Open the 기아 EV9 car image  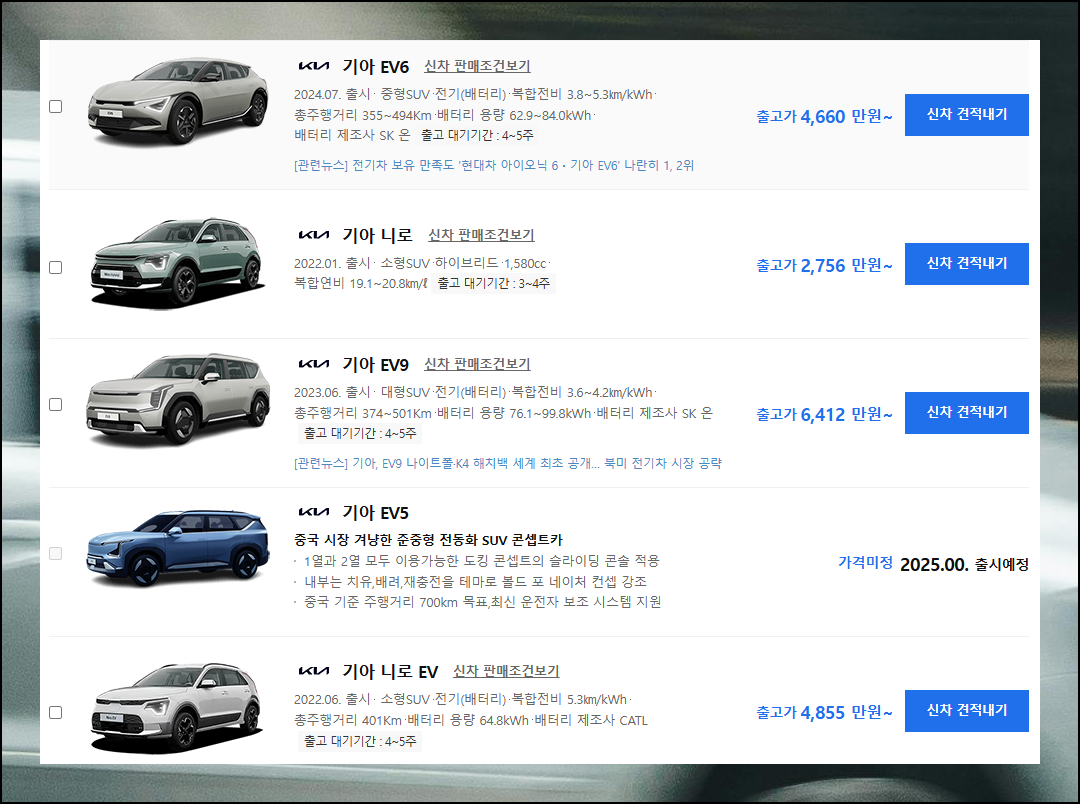[x=178, y=399]
